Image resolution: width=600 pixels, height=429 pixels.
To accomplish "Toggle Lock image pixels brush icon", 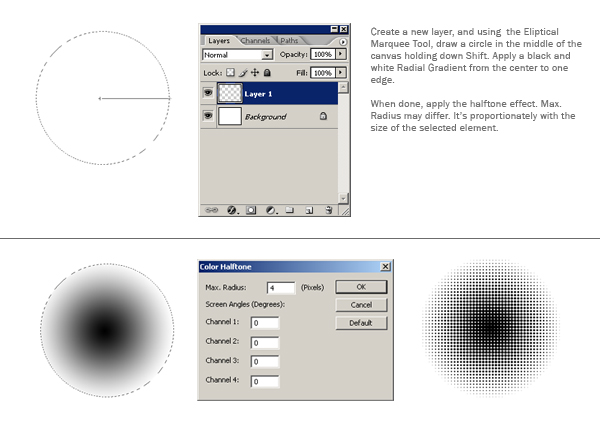I will pyautogui.click(x=243, y=72).
